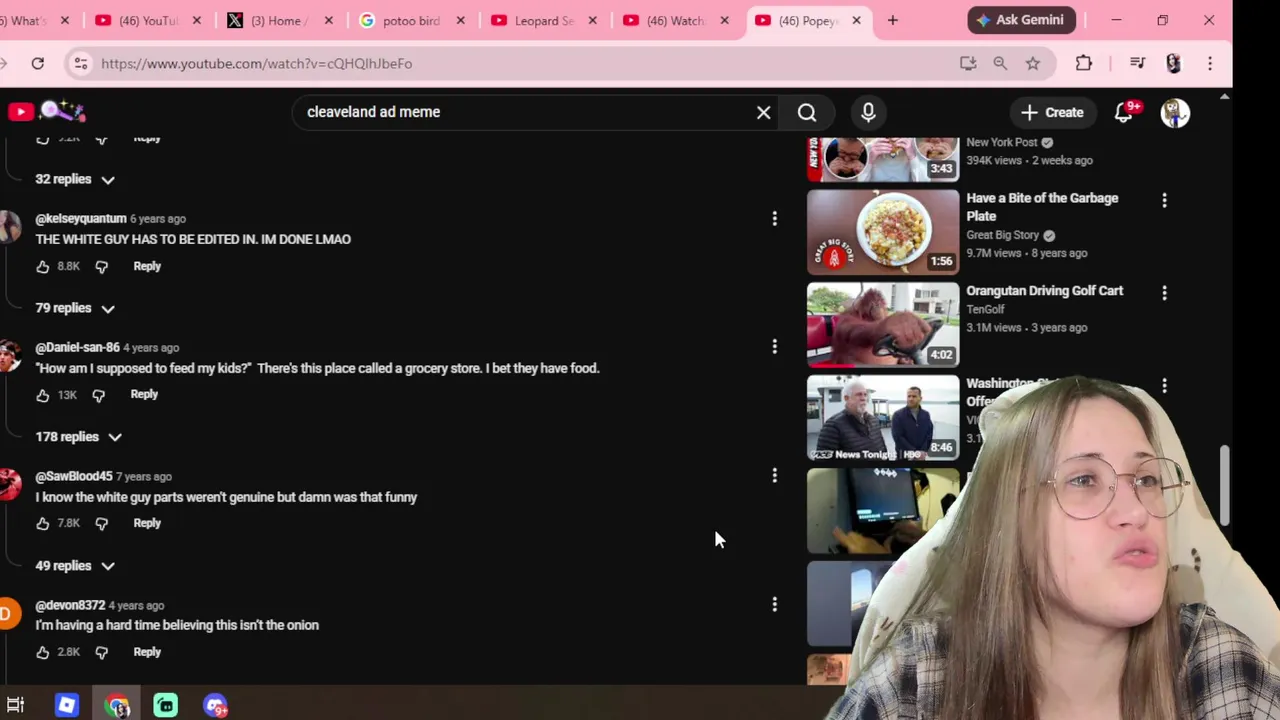Switch to the (46) Watch tab
The image size is (1280, 720).
click(675, 20)
